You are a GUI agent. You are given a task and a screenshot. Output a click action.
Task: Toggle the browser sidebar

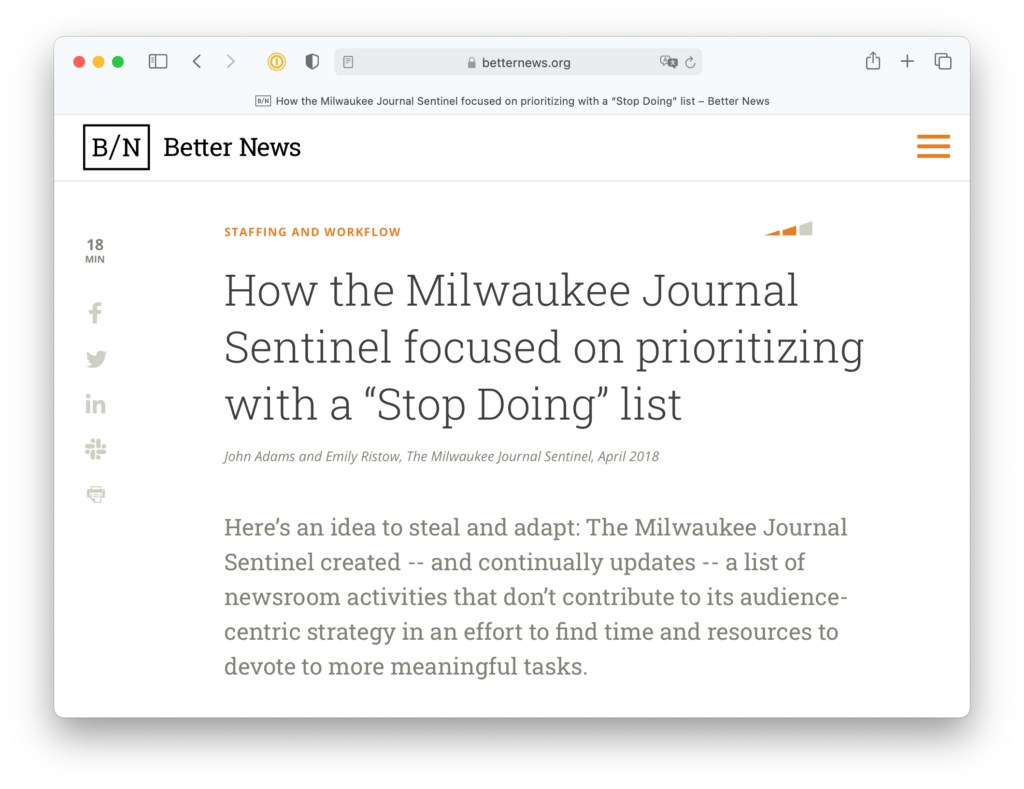point(157,61)
